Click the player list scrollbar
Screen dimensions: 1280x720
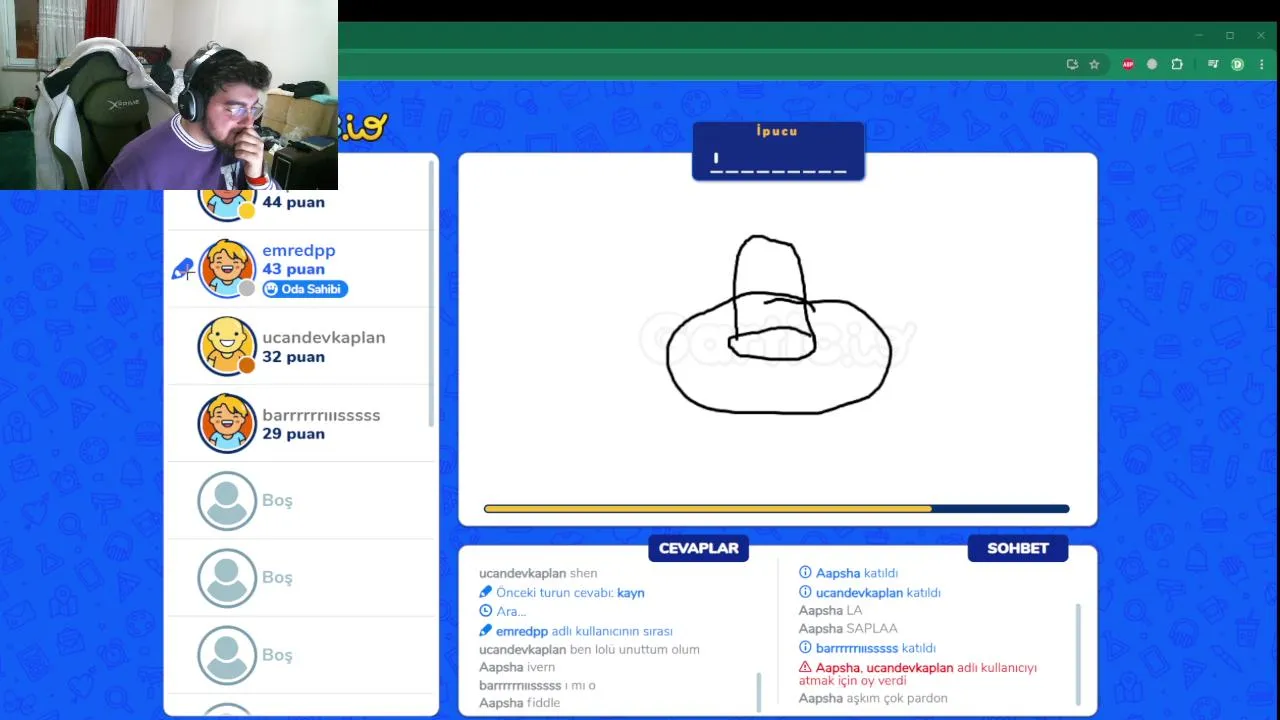[432, 292]
